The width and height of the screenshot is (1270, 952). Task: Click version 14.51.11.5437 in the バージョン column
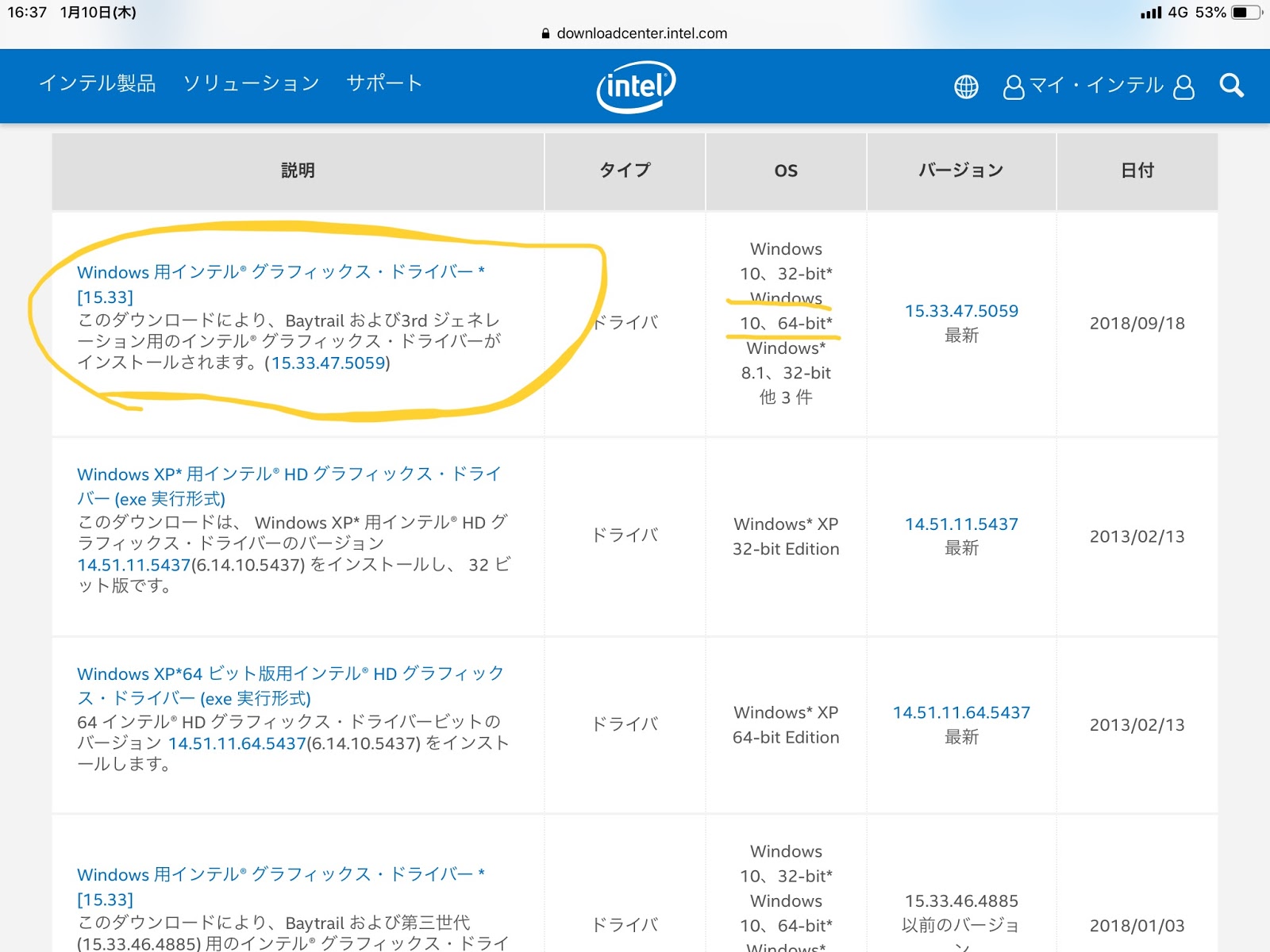961,524
